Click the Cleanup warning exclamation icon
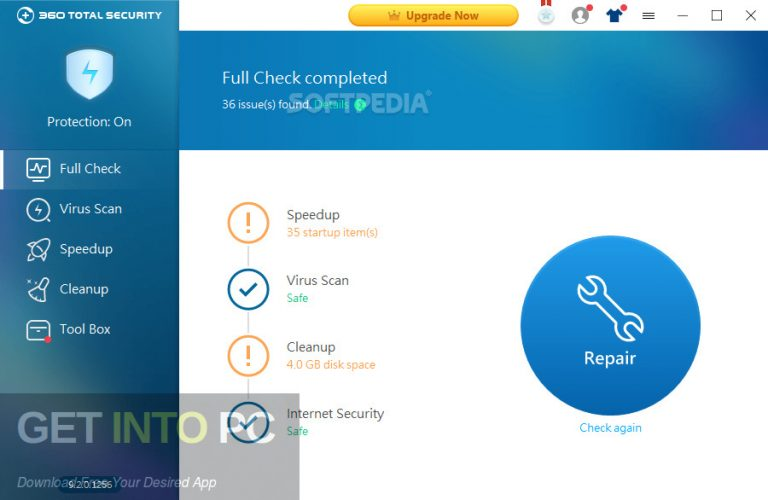The height and width of the screenshot is (500, 768). [x=248, y=356]
